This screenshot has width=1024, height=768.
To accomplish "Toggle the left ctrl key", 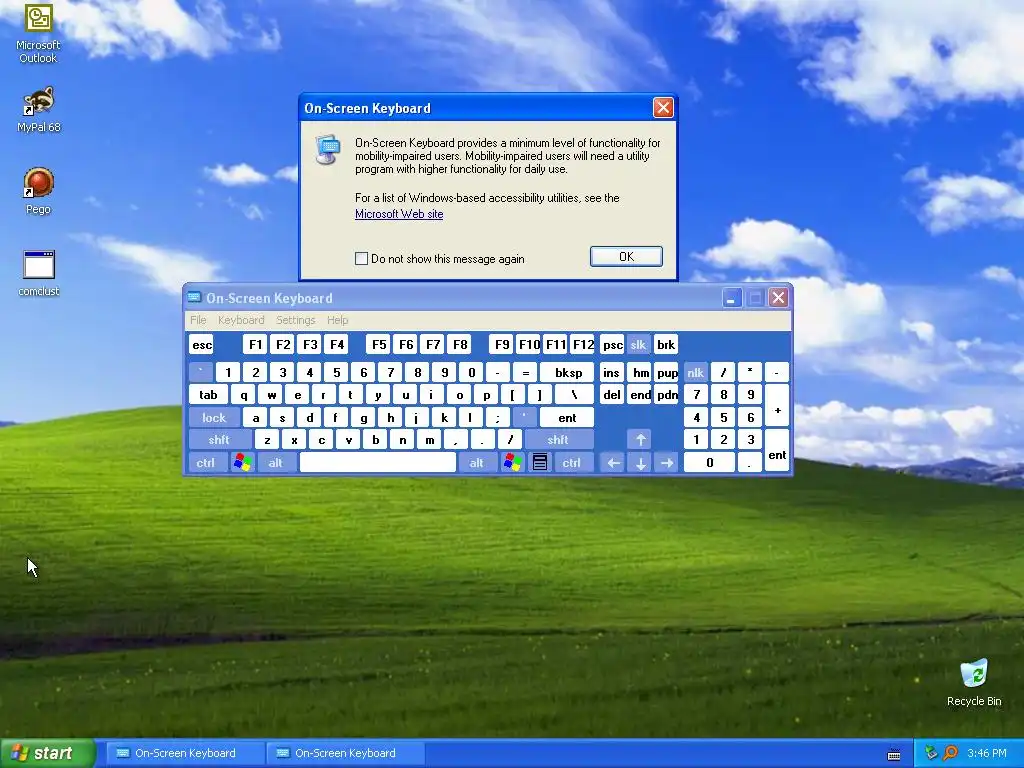I will point(206,462).
